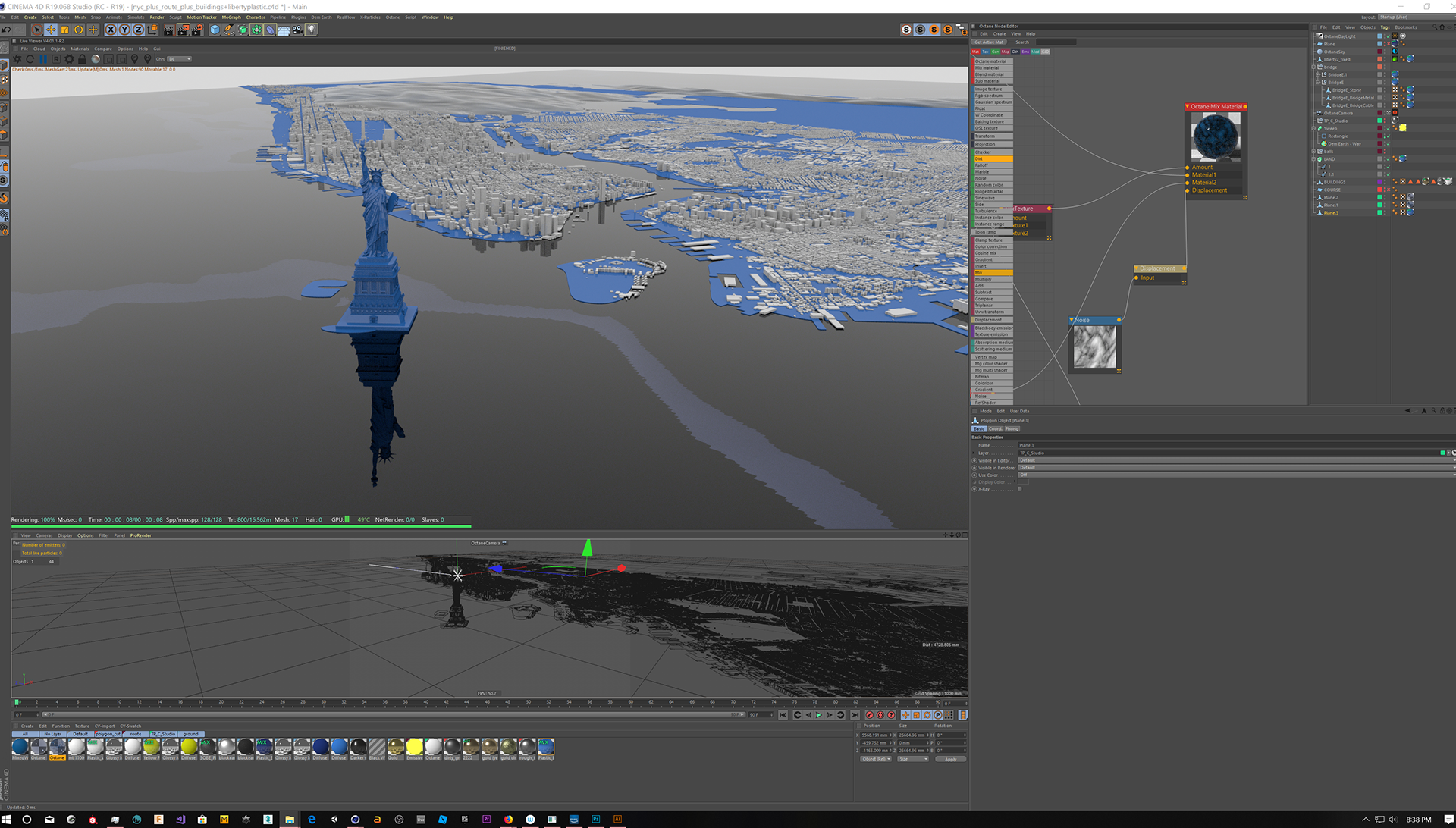Image resolution: width=1456 pixels, height=828 pixels.
Task: Switch to Phong attributes tab
Action: coord(1012,429)
